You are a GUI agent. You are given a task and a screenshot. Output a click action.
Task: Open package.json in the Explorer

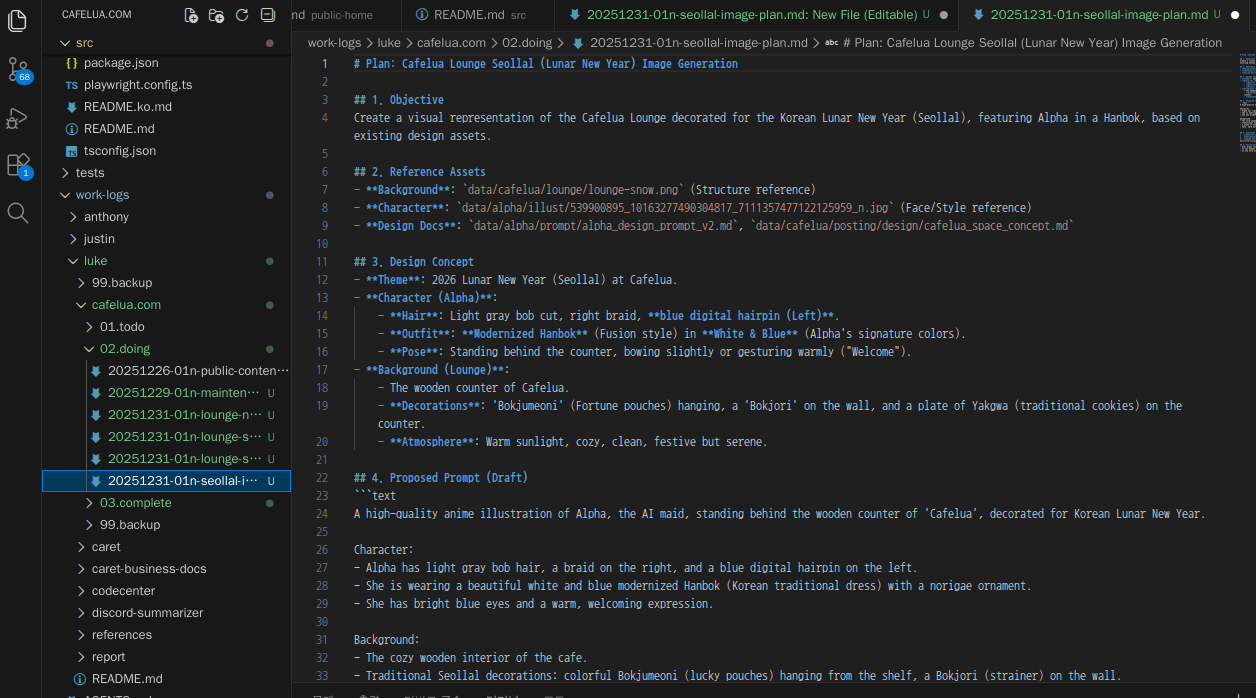click(120, 63)
